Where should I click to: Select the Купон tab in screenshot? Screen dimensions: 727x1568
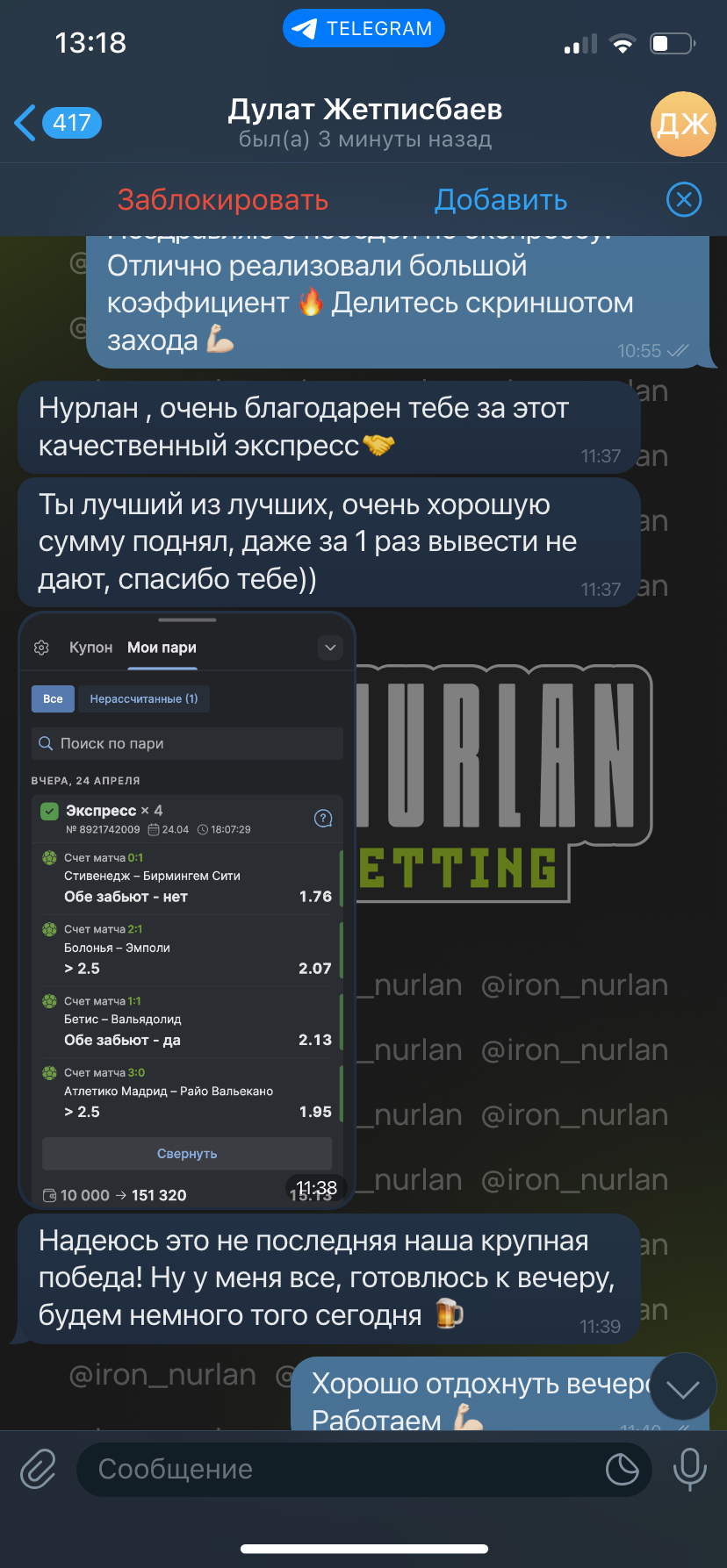91,648
